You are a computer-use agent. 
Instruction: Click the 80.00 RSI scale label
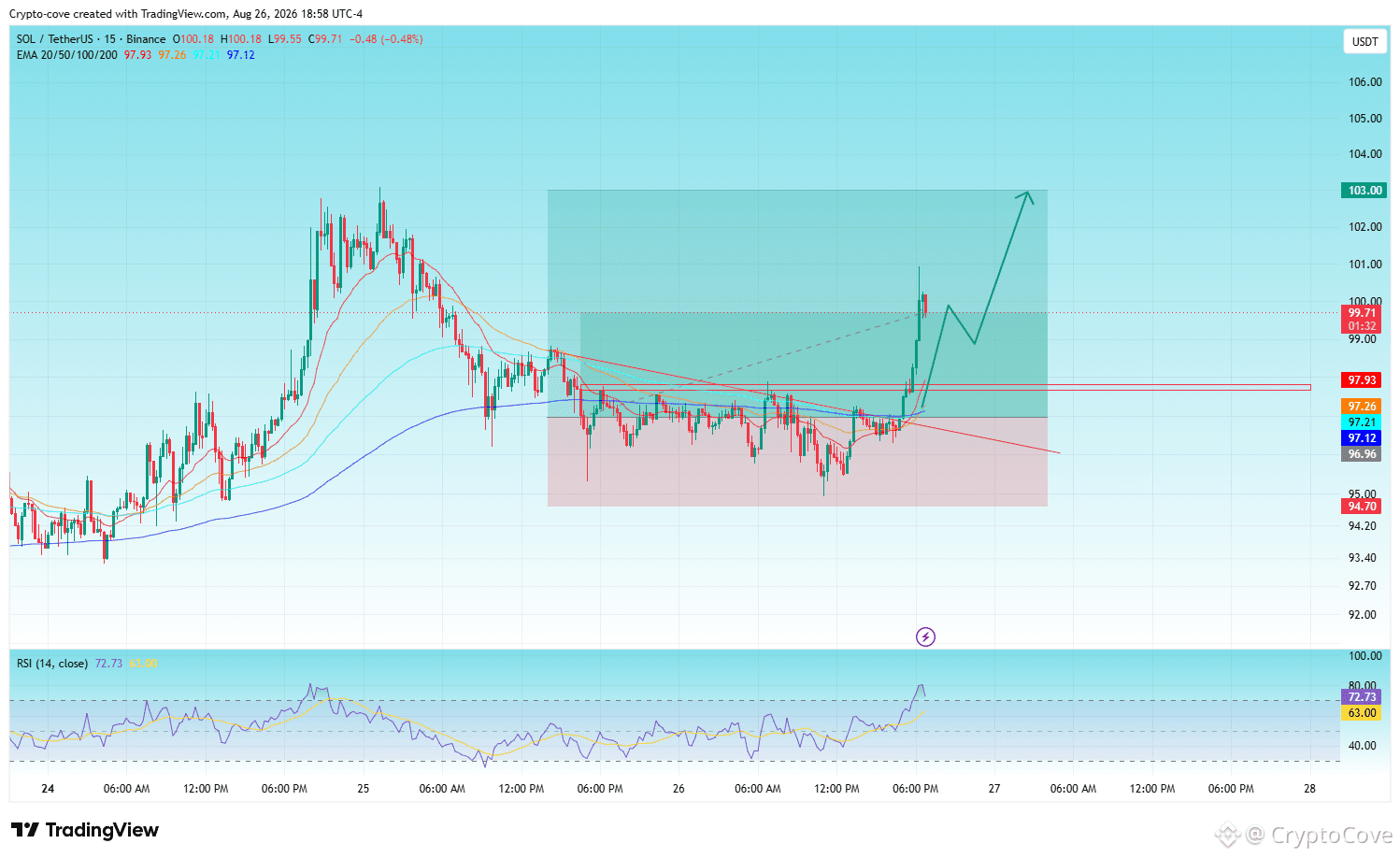point(1362,686)
